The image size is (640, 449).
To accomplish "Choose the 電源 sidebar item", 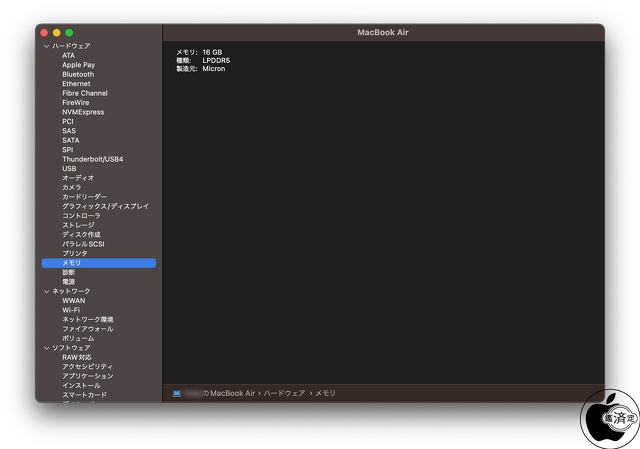I will click(x=68, y=282).
